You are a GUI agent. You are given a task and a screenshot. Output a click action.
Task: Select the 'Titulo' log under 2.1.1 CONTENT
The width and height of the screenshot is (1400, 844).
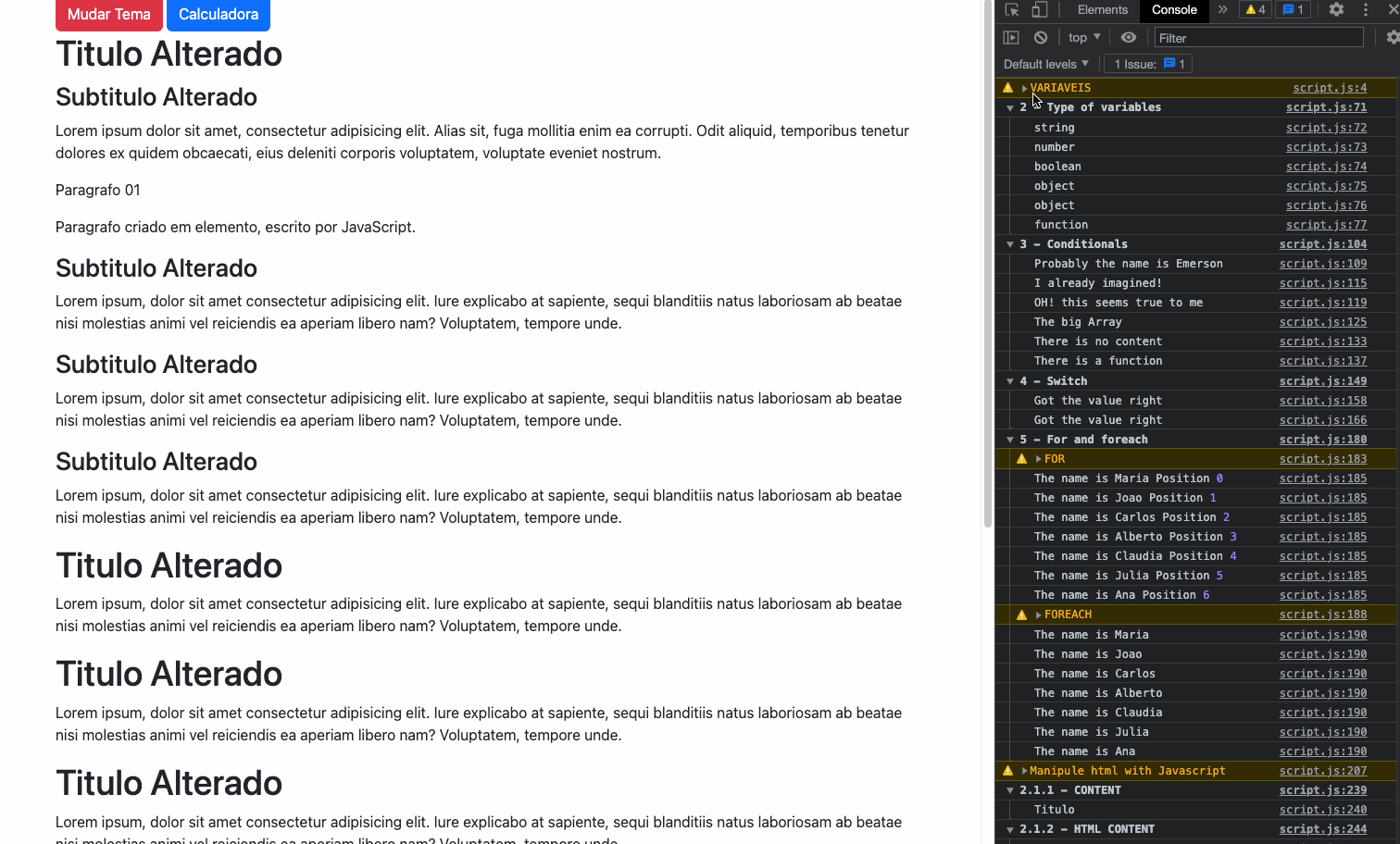coord(1054,810)
